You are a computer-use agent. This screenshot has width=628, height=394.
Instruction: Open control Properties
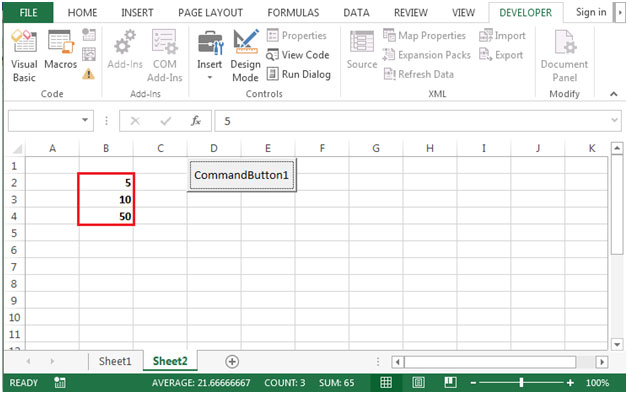coord(296,35)
